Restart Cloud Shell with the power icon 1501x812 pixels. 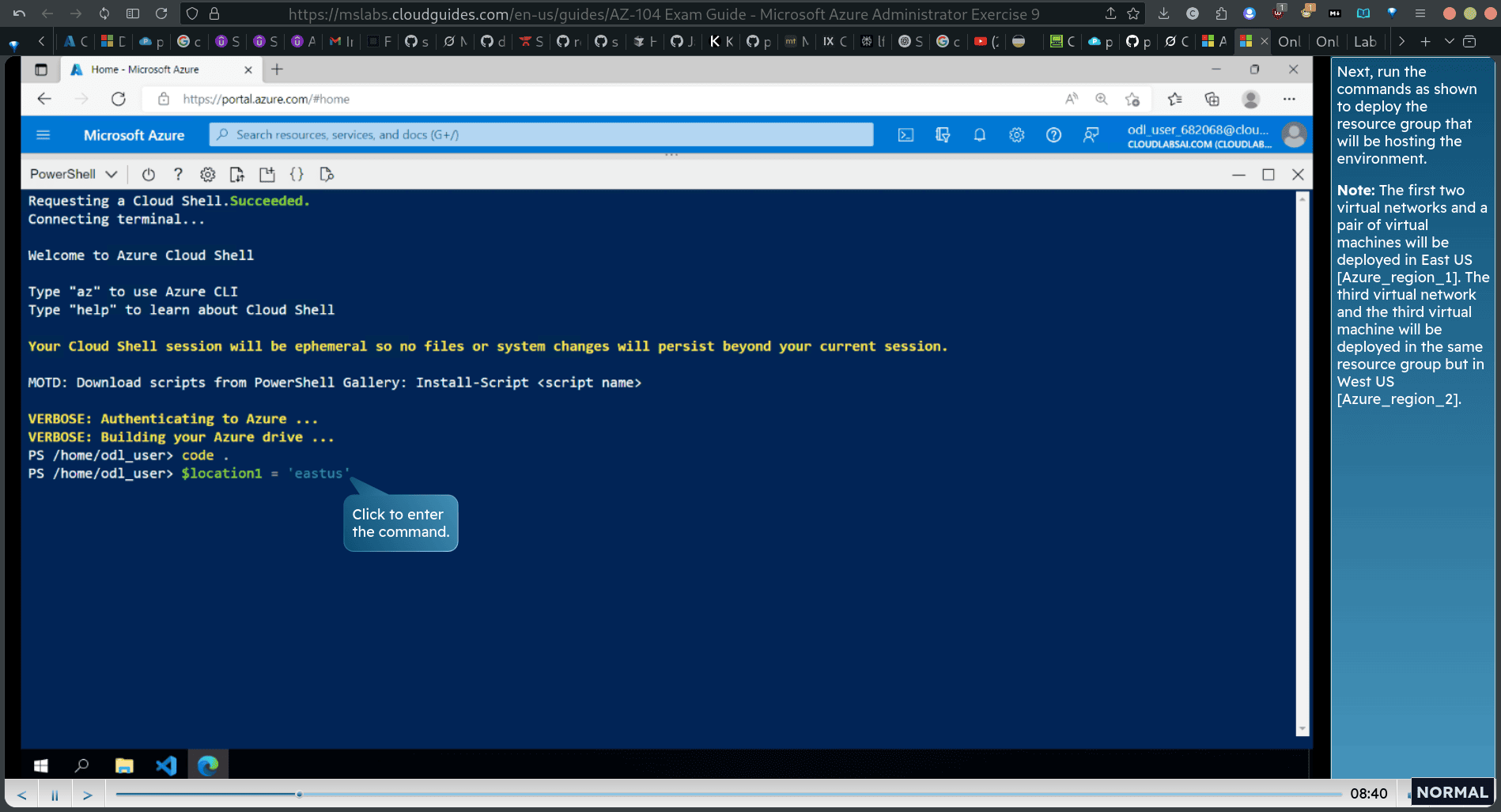point(148,175)
